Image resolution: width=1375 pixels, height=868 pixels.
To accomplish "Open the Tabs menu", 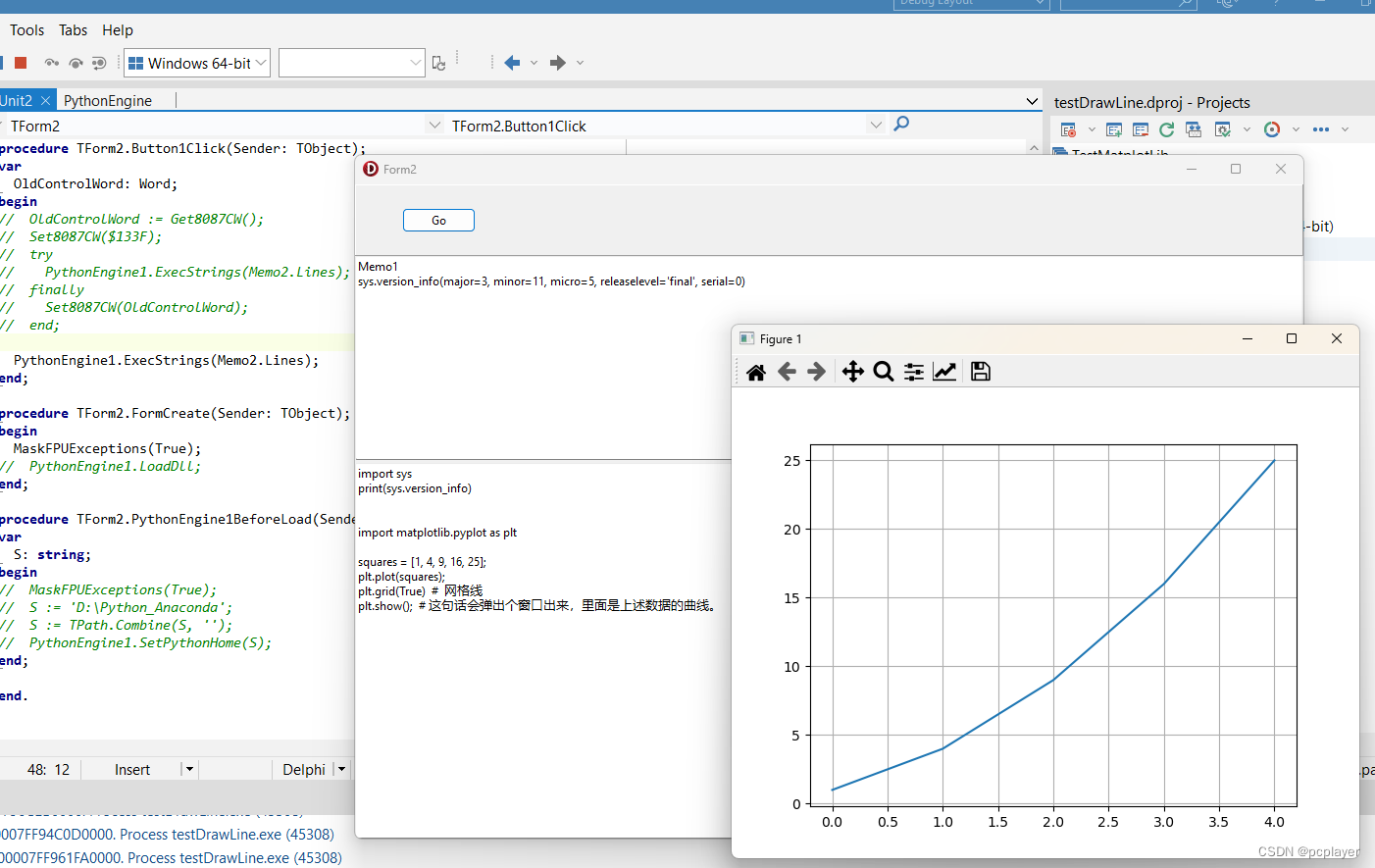I will (x=73, y=30).
